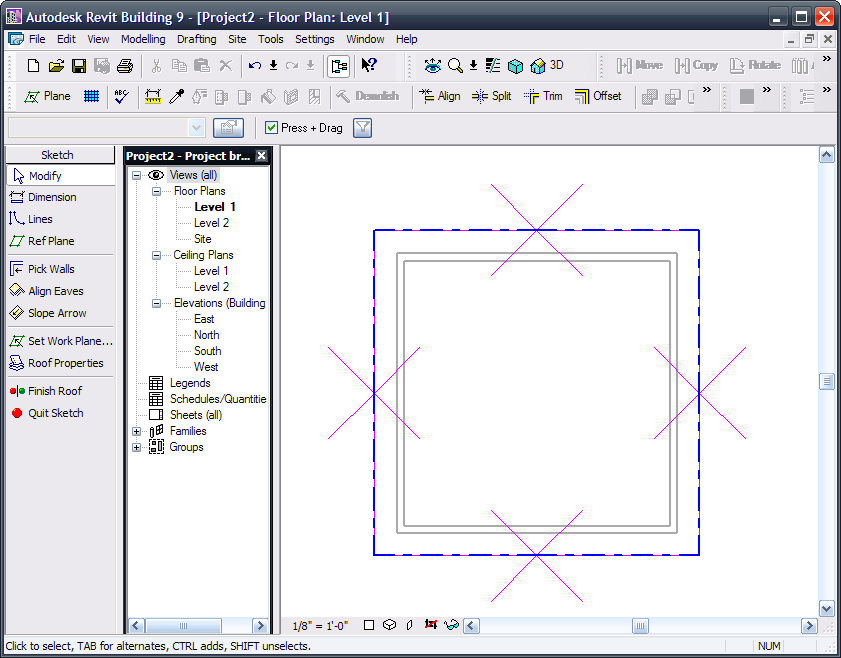This screenshot has width=841, height=658.
Task: Open the Level 2 floor plan
Action: tap(211, 223)
